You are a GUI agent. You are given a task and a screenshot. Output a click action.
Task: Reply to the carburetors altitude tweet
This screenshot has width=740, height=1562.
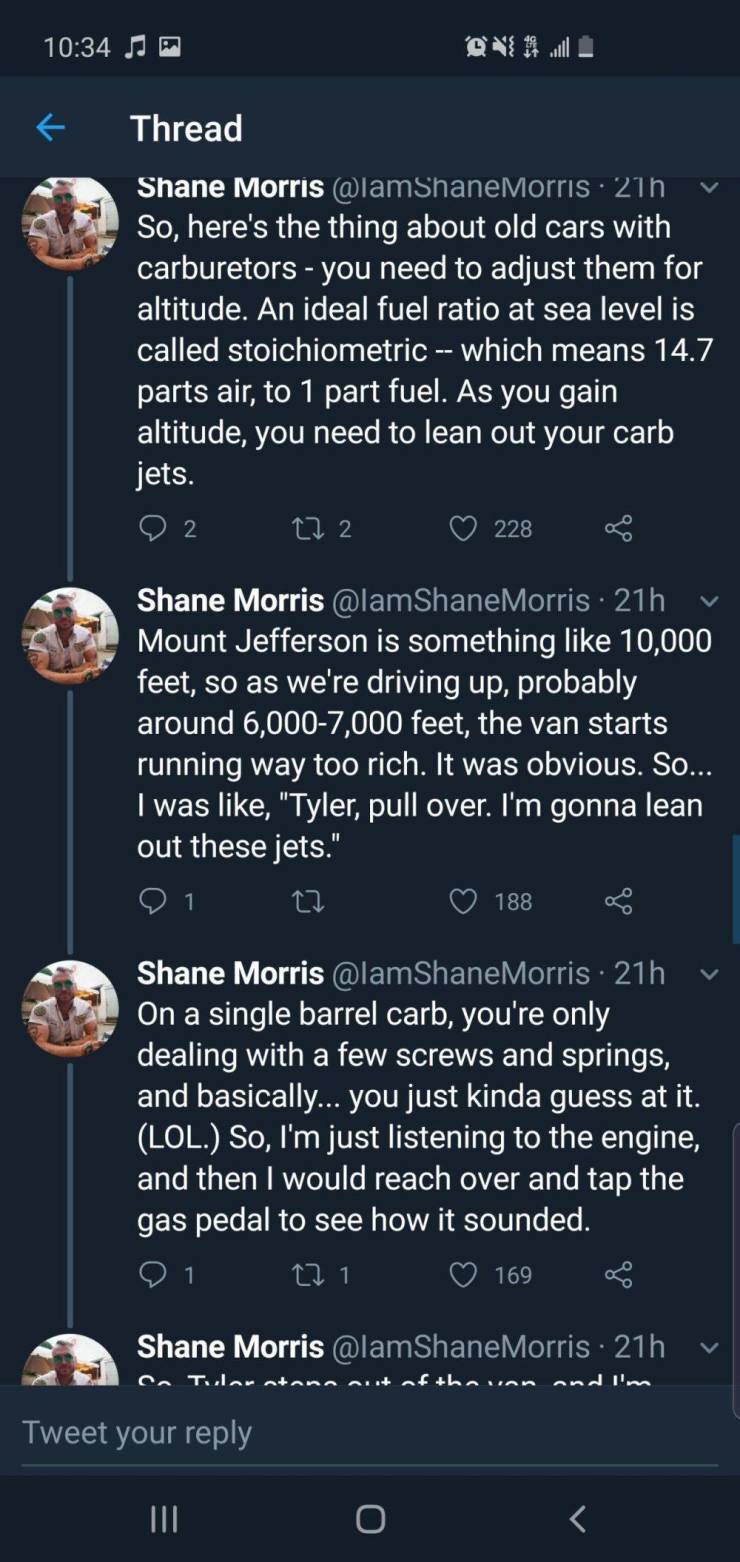(152, 528)
